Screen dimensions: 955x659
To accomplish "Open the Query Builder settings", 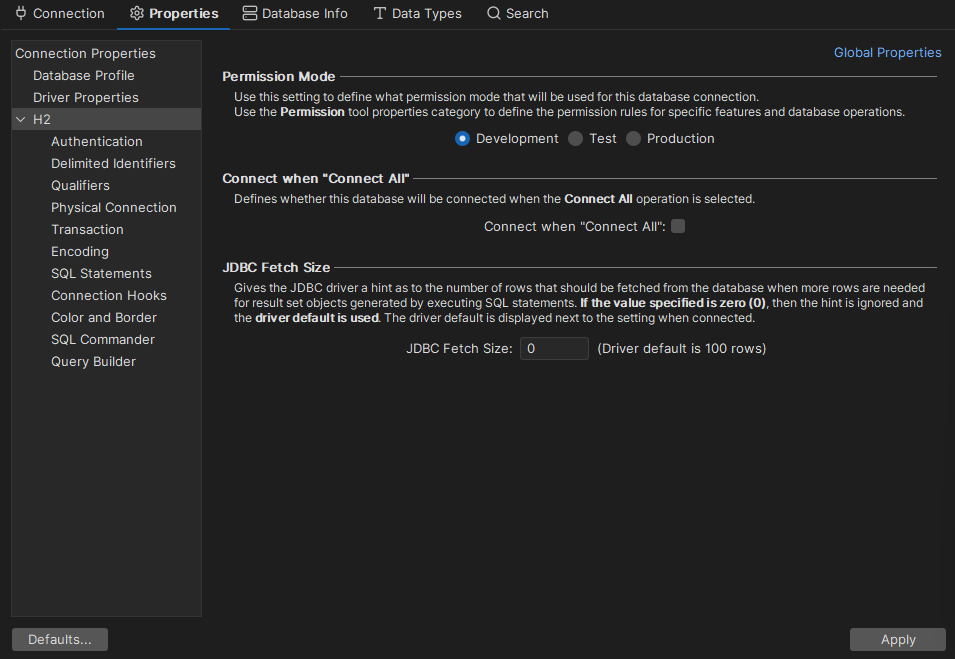I will click(93, 361).
